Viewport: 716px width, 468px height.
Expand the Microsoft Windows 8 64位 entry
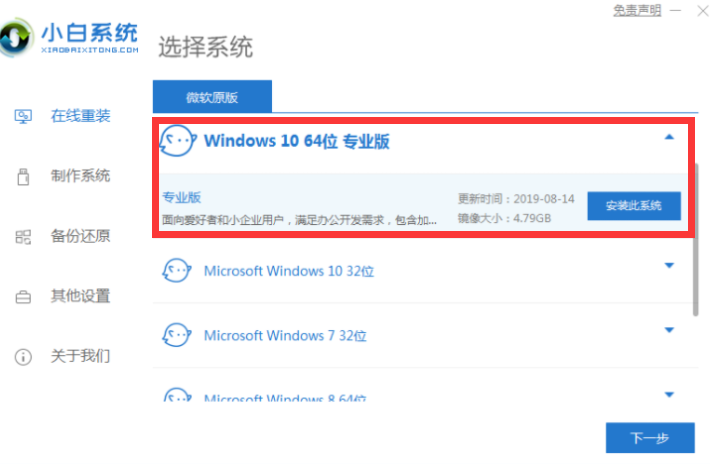point(669,393)
